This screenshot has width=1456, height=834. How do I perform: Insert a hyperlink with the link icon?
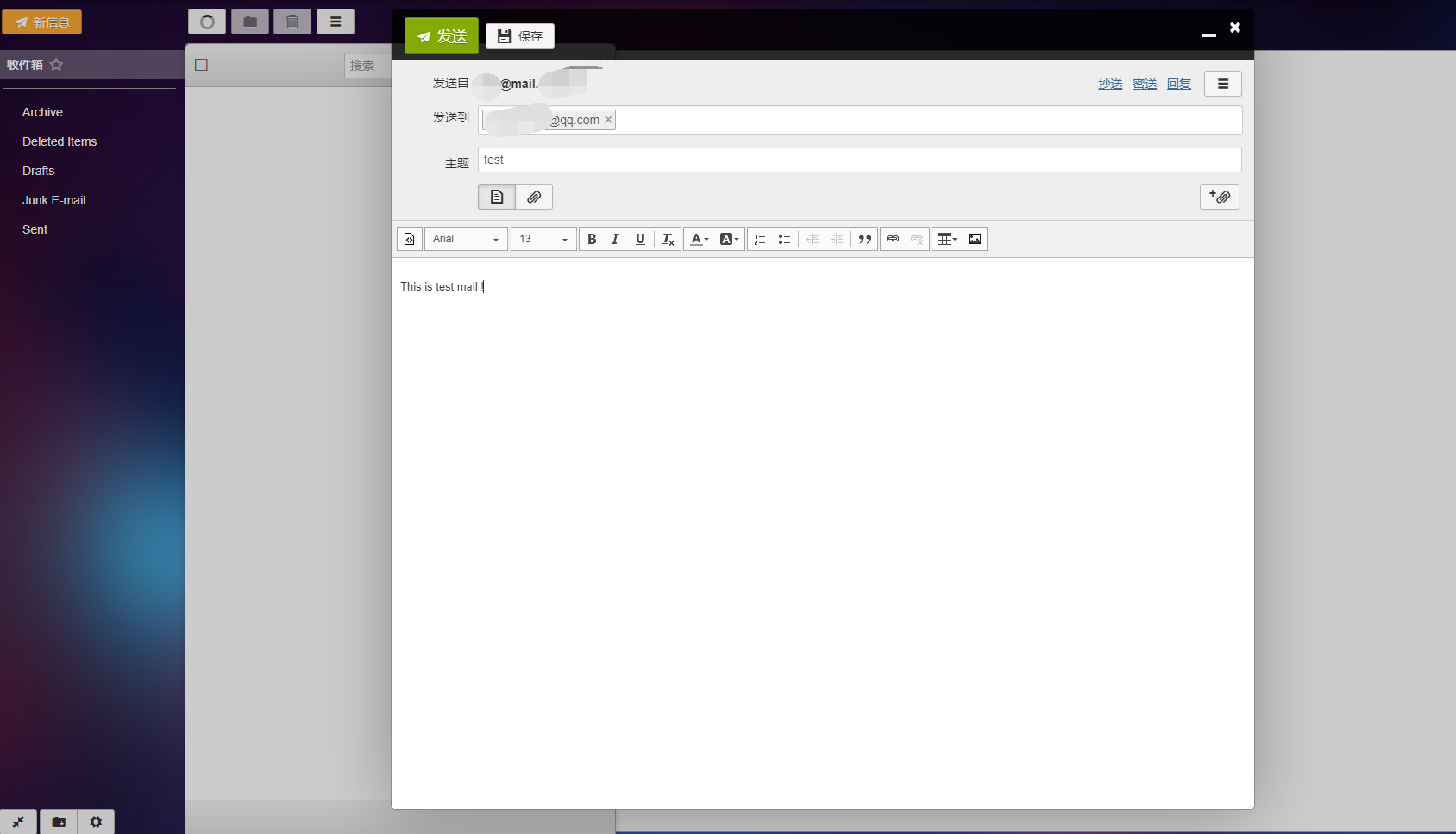click(893, 239)
